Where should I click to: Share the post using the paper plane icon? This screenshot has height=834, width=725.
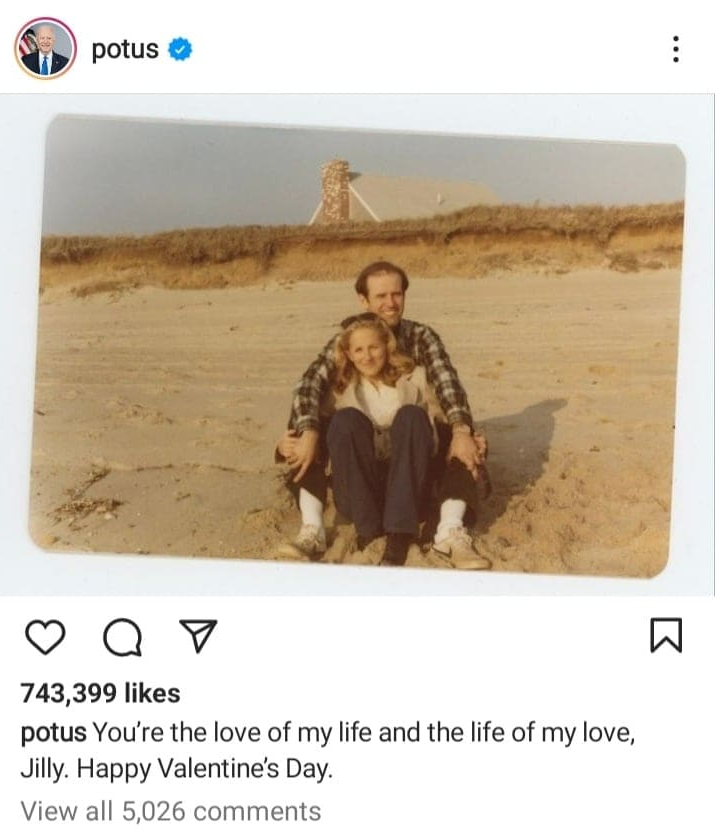197,635
